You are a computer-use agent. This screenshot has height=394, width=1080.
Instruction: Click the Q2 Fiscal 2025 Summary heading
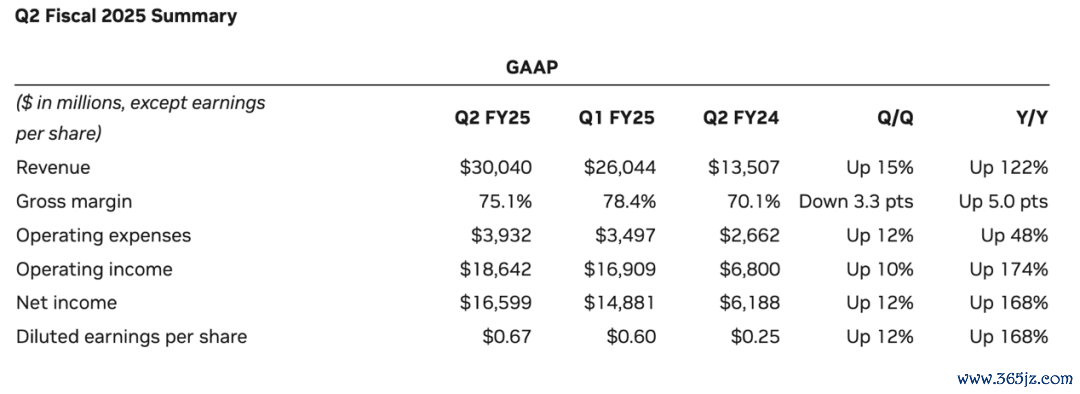[126, 16]
